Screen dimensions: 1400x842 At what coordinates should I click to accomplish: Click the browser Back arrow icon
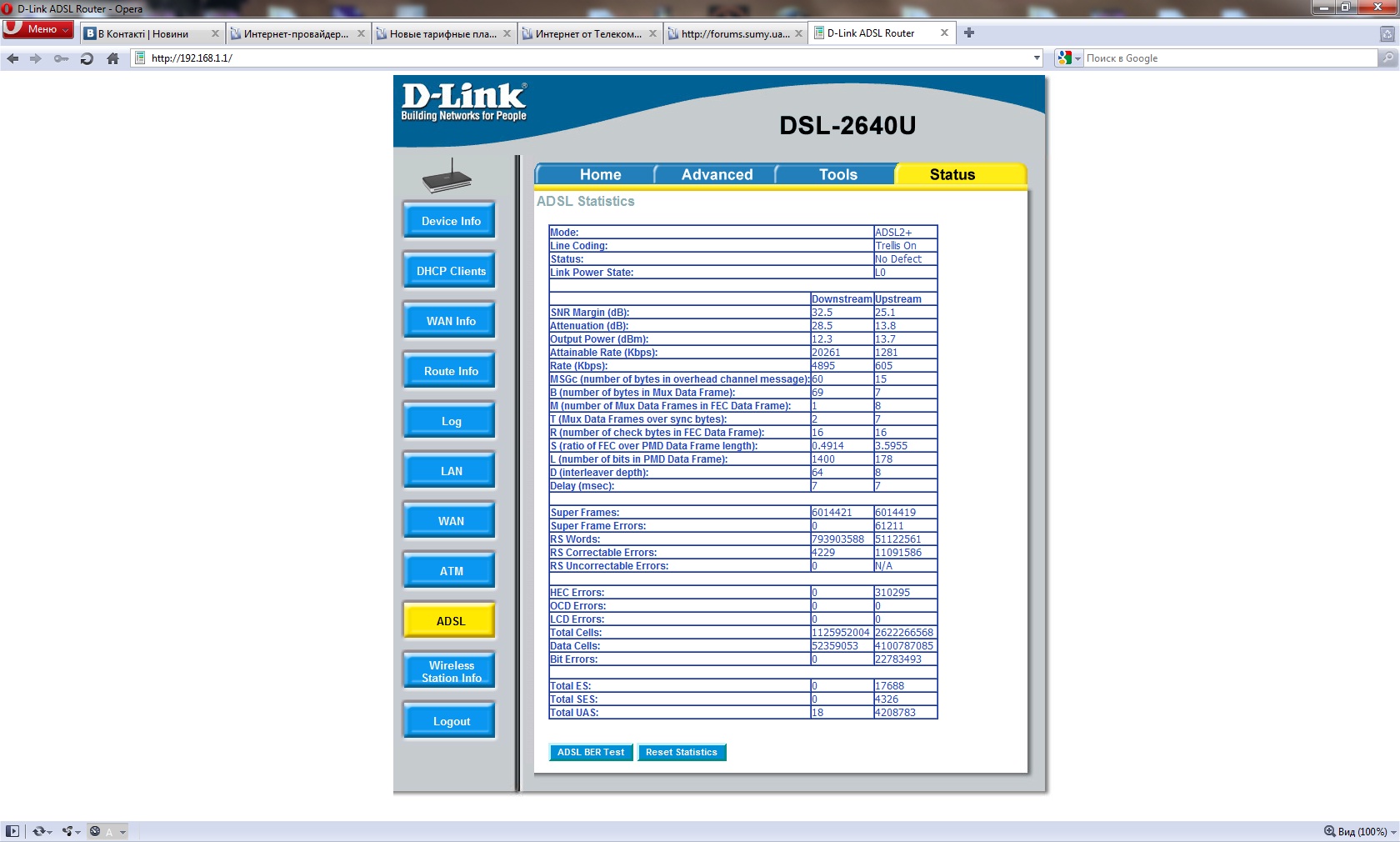12,58
